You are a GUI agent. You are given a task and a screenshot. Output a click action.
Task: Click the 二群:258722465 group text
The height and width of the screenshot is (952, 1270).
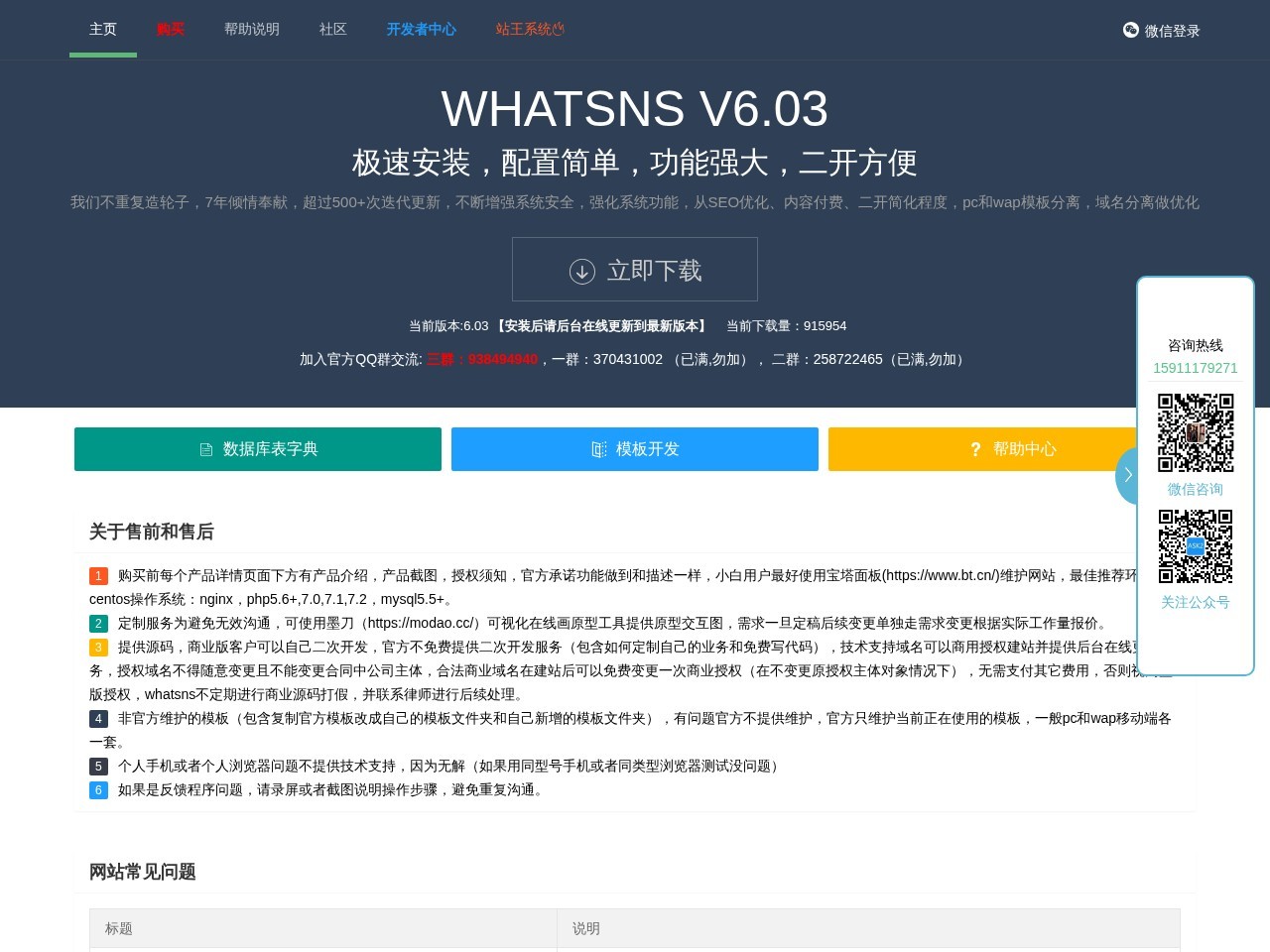[x=827, y=359]
